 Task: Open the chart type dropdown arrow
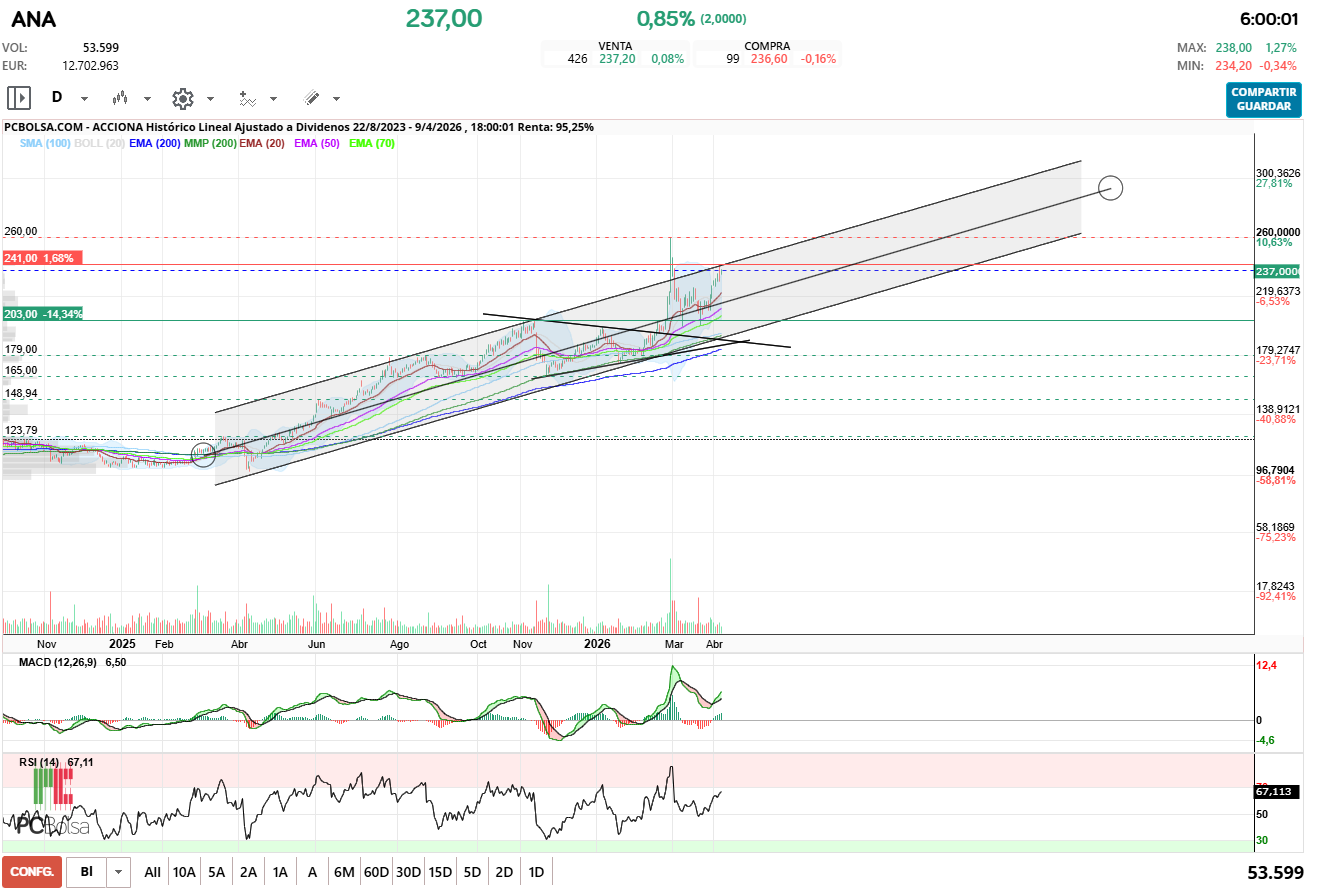[x=147, y=99]
